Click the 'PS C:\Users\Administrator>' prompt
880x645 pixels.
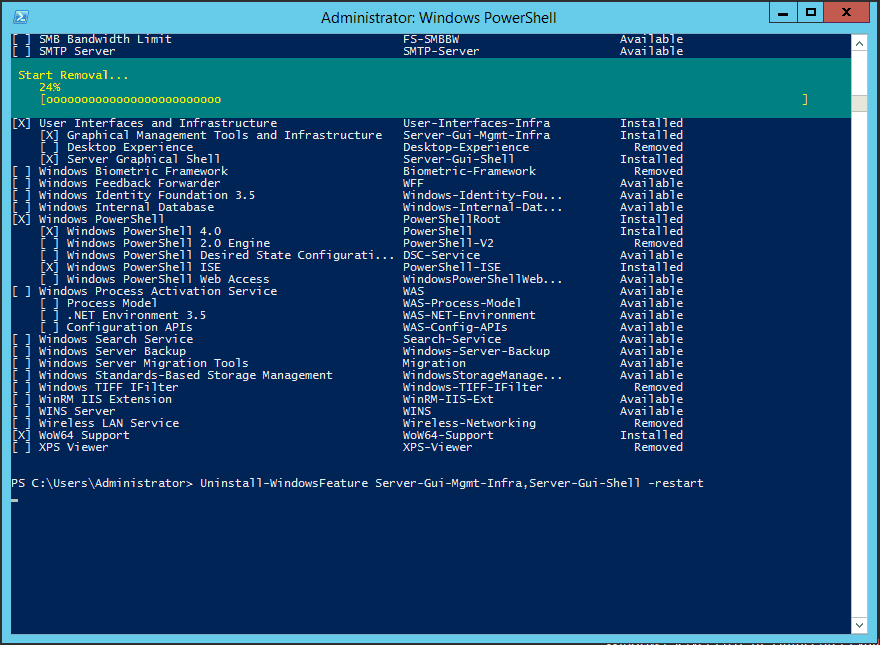102,483
